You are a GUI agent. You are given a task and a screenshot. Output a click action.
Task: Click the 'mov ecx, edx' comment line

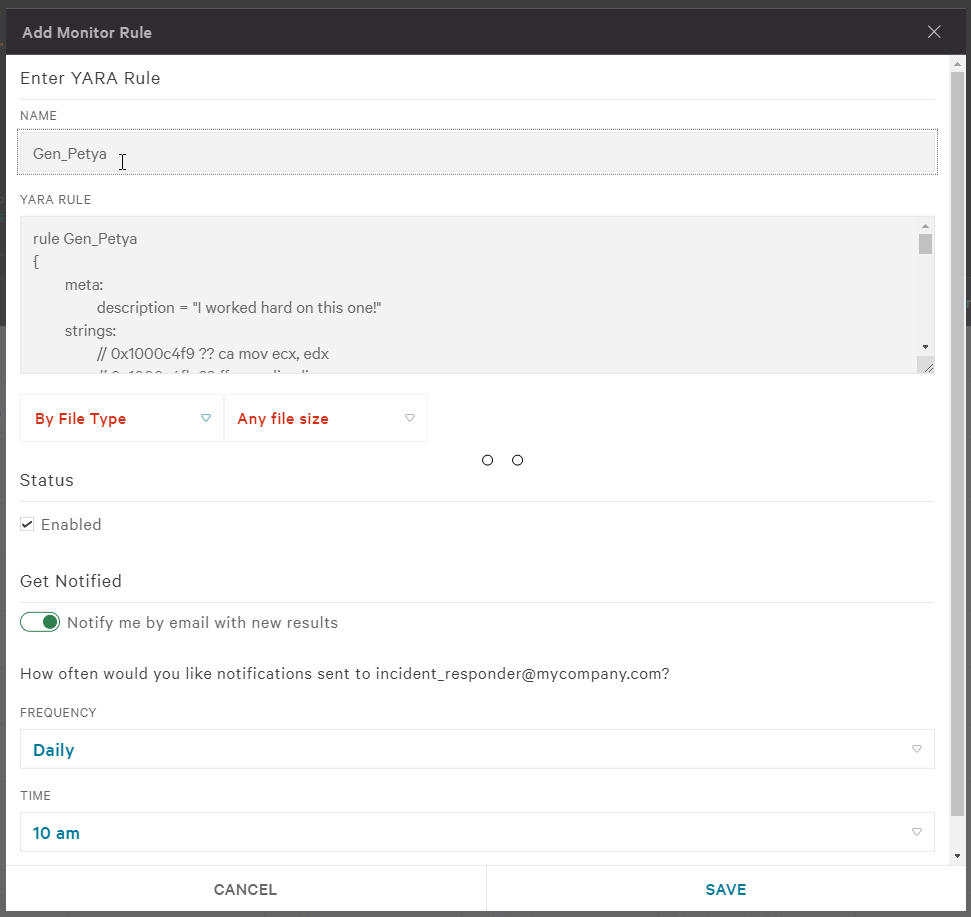point(213,354)
